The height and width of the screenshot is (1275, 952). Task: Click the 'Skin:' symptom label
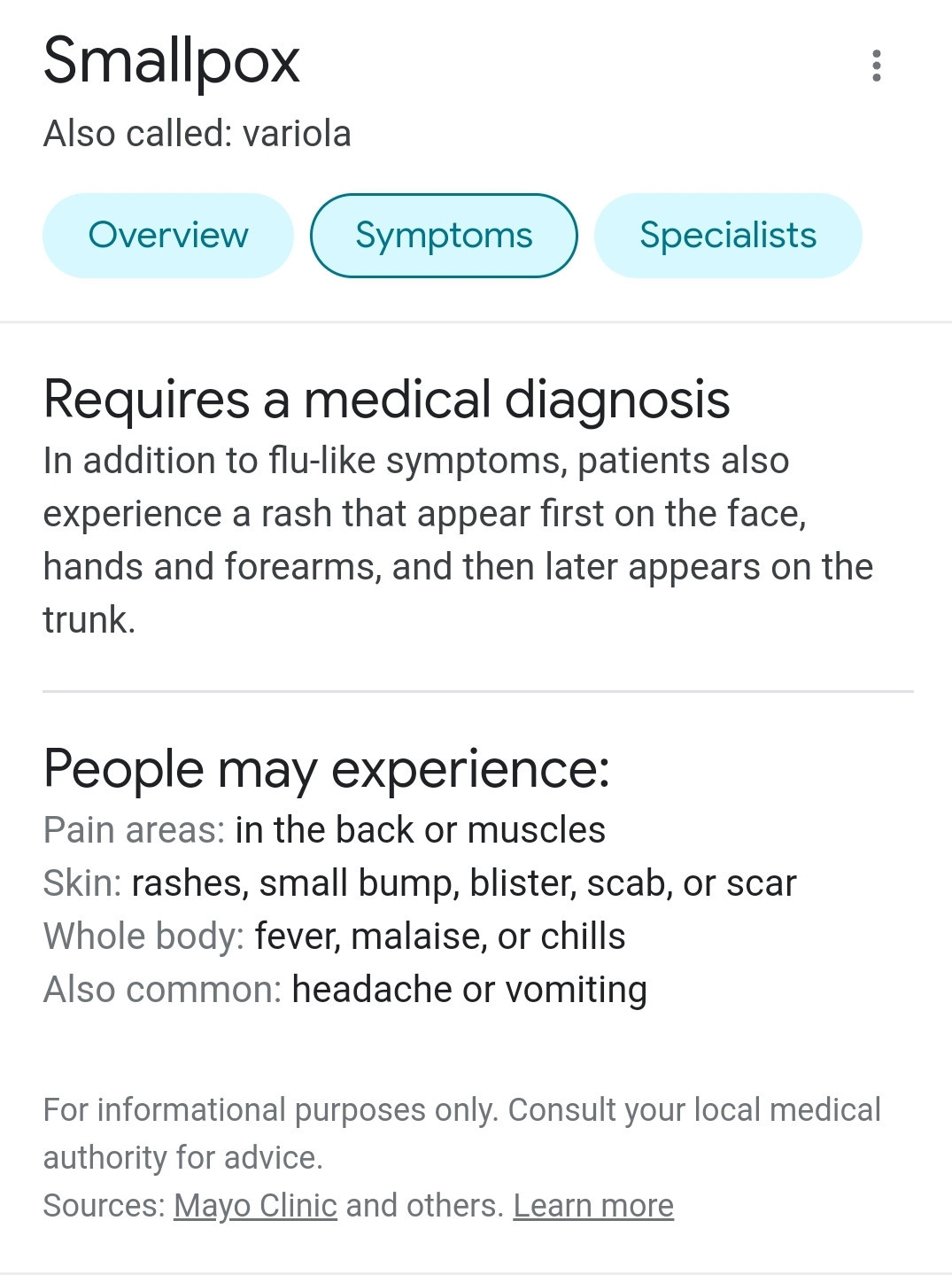(82, 883)
